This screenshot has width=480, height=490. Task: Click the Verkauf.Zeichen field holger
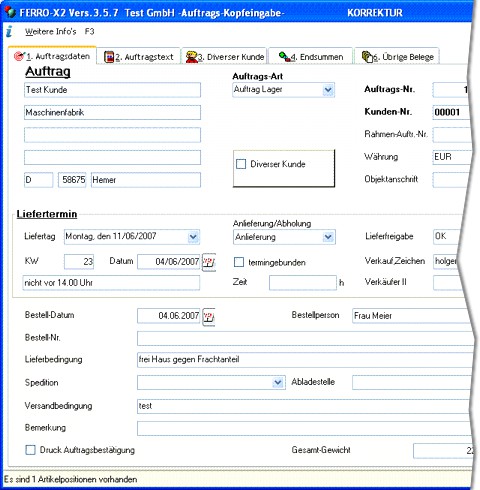pyautogui.click(x=445, y=262)
